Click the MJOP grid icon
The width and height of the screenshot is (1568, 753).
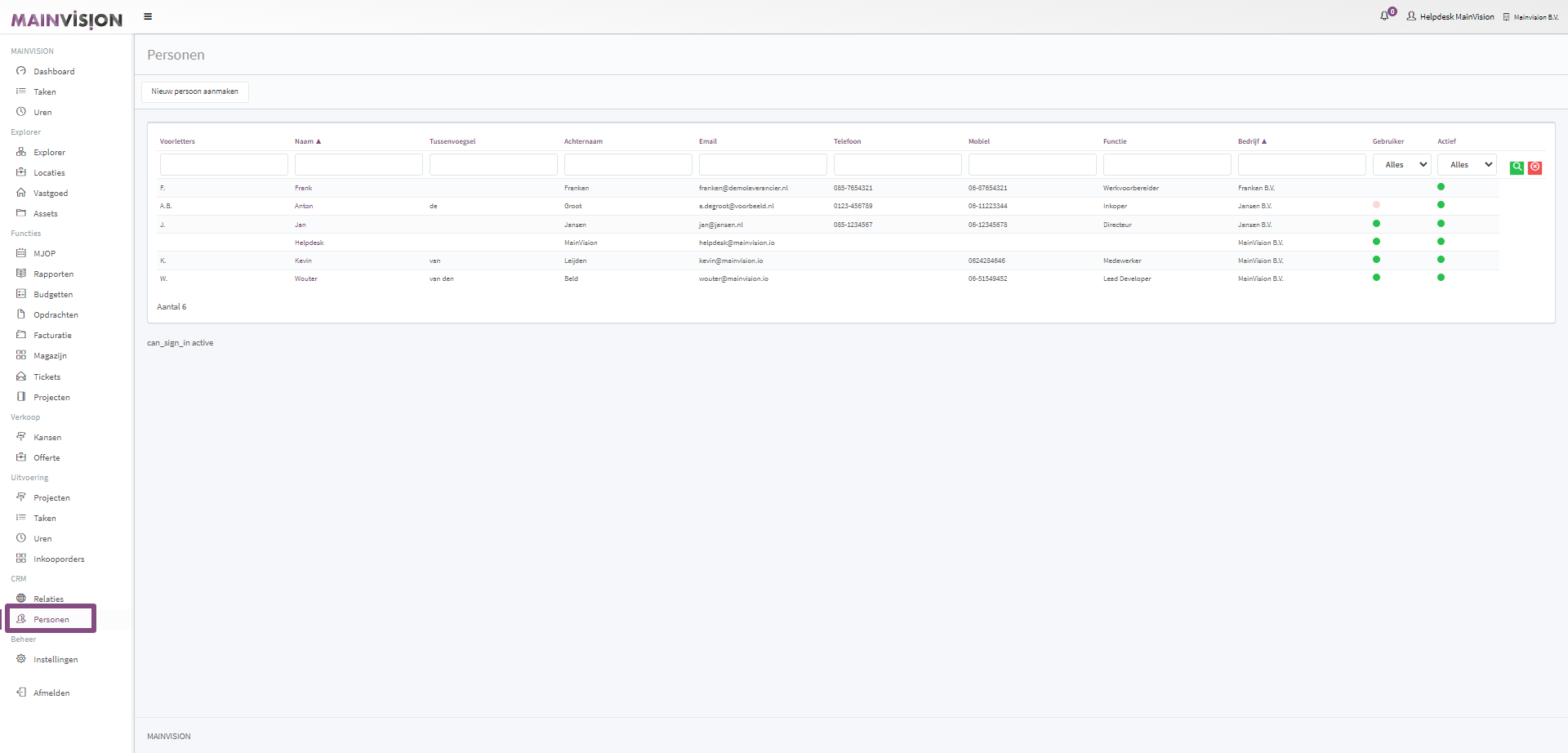tap(21, 253)
